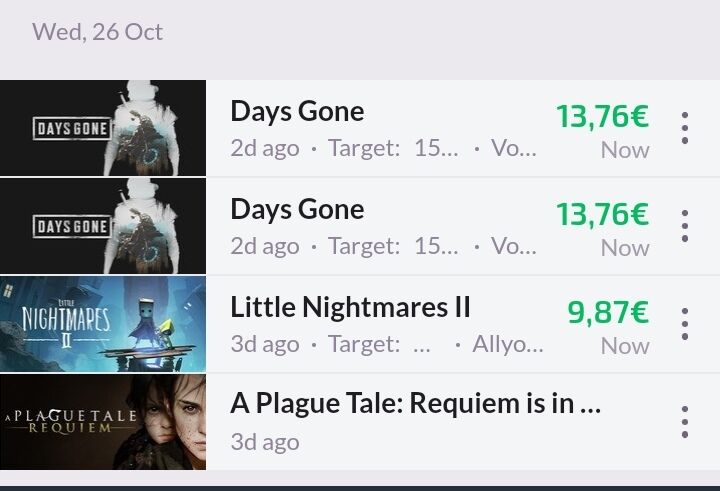Open first Days Gone title link

coord(298,112)
